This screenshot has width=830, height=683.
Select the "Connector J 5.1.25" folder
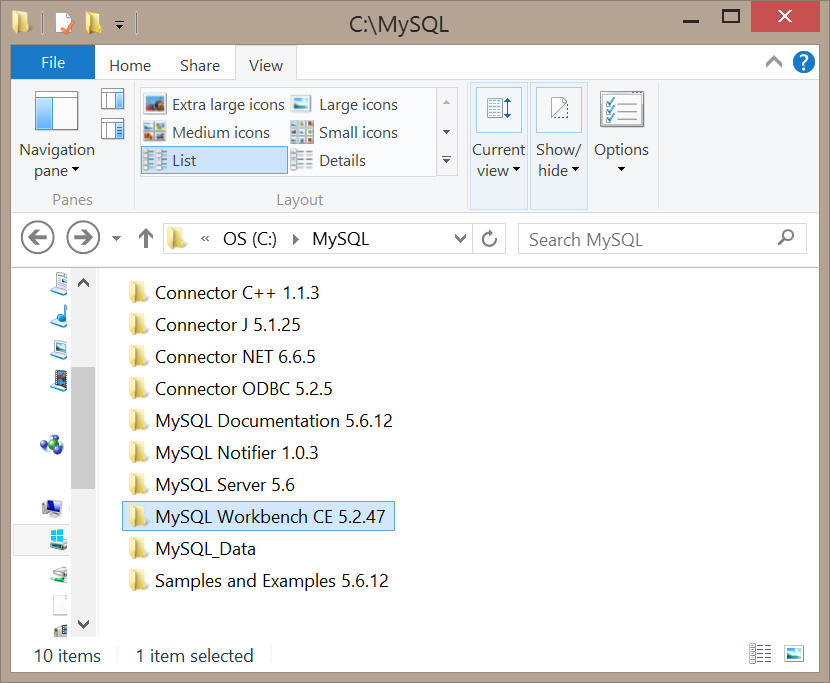[x=214, y=325]
